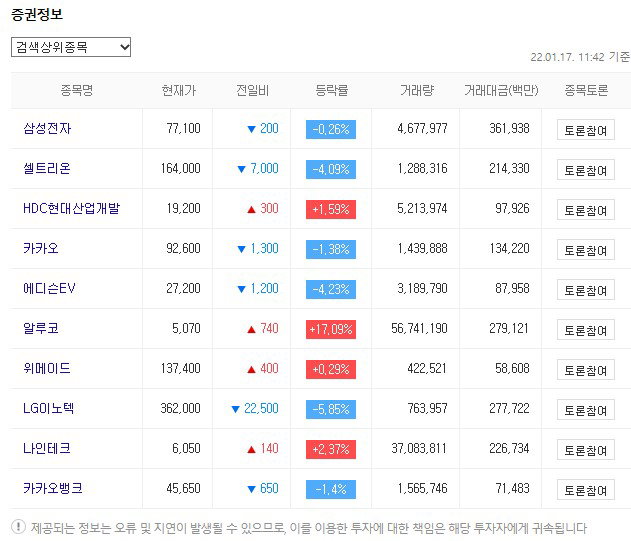Click the 164,000 current price
The width and height of the screenshot is (631, 541).
[181, 168]
